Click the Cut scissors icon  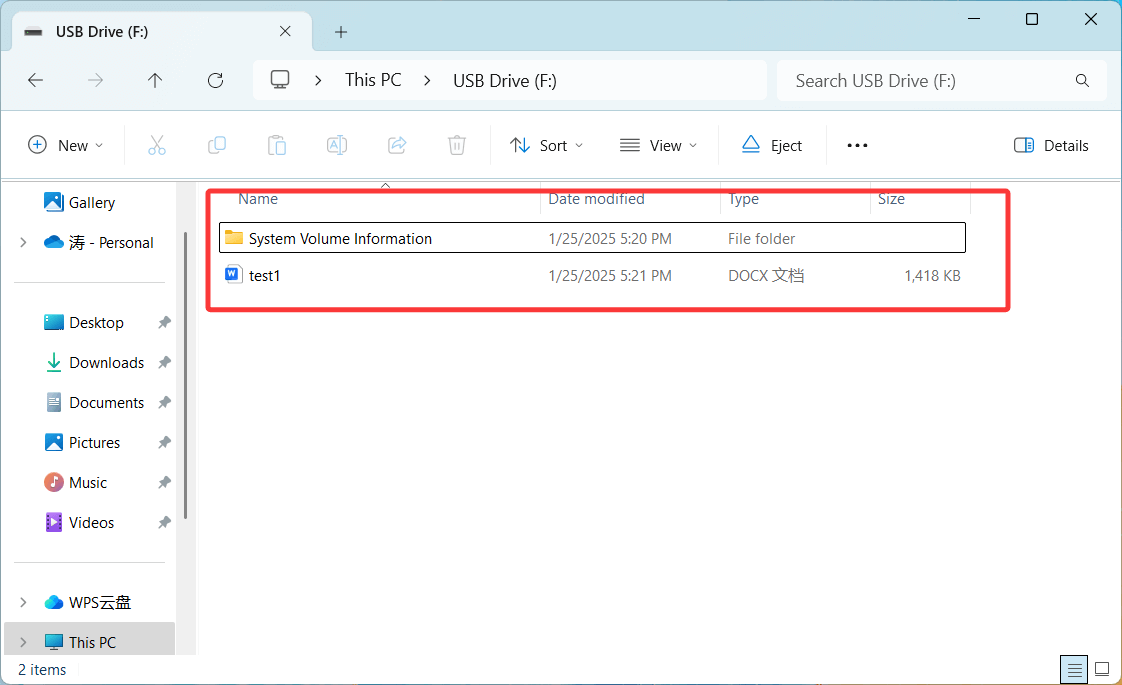click(x=157, y=145)
